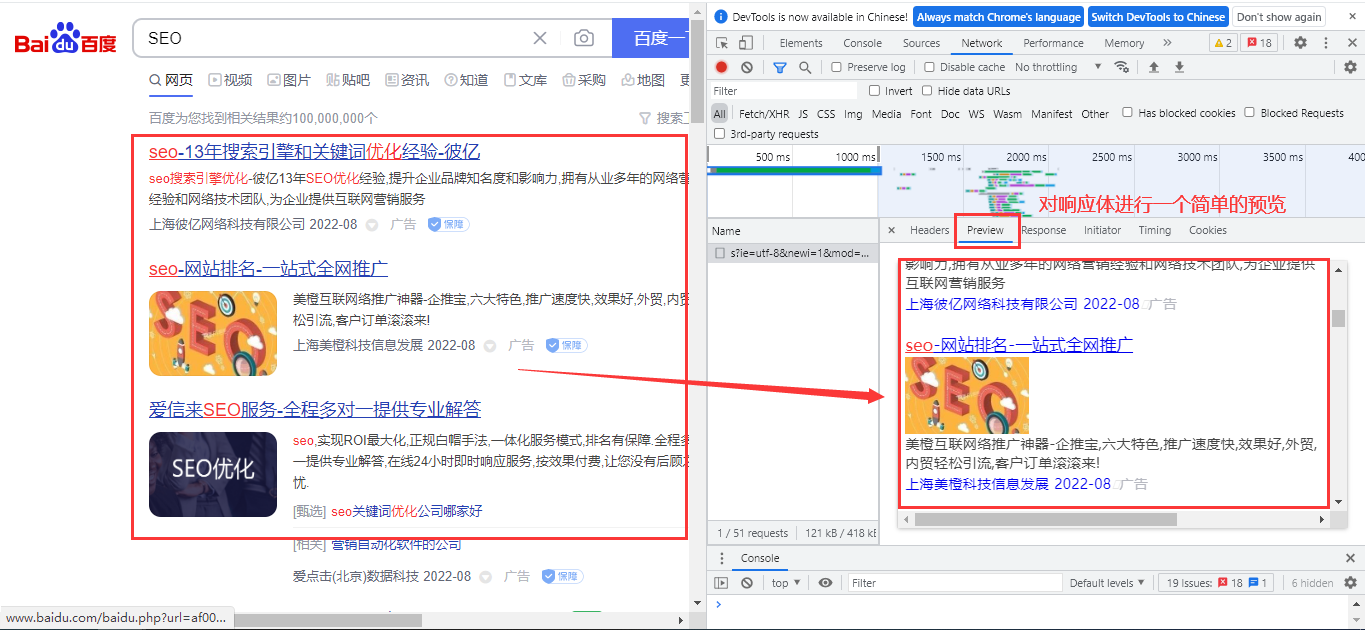Open Console settings gear icon
Screen dimensions: 1365x630
[1350, 583]
